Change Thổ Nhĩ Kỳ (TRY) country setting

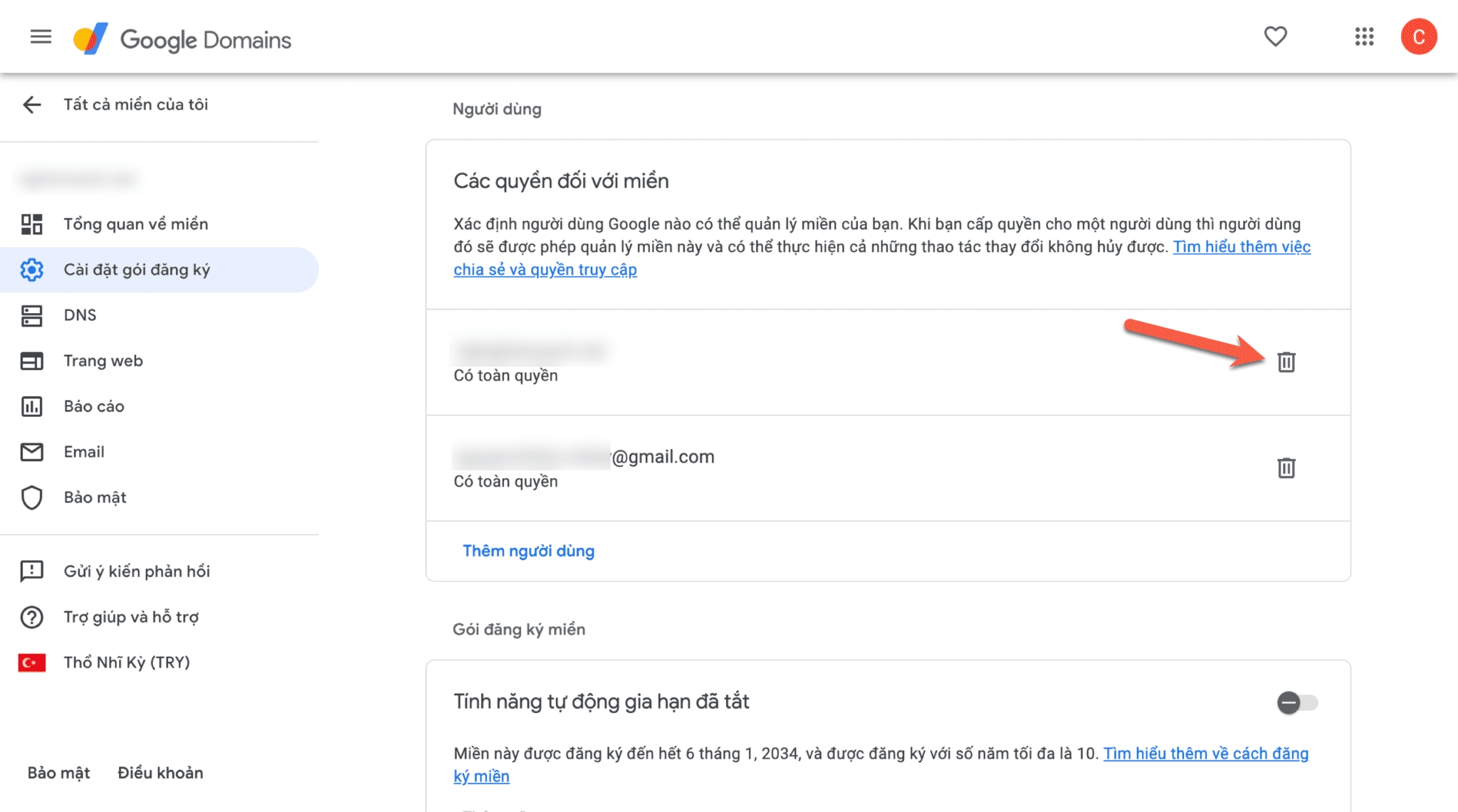coord(126,663)
